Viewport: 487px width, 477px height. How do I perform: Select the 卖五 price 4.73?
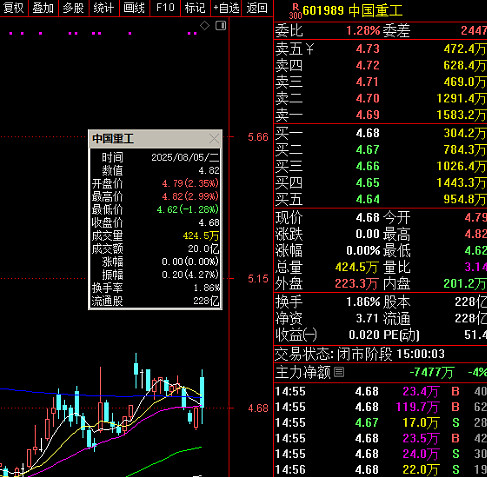coord(368,49)
